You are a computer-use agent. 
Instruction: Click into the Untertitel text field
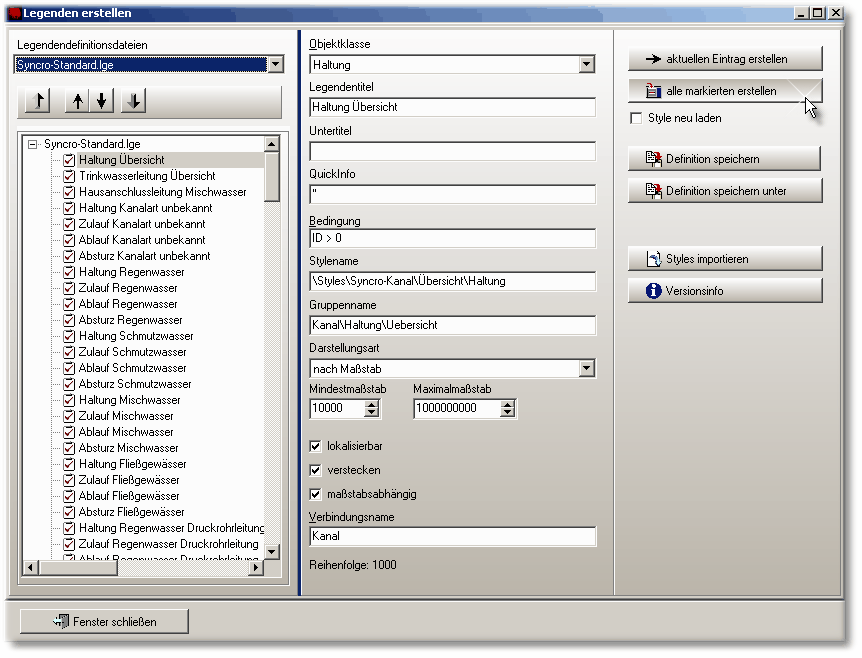(x=452, y=152)
